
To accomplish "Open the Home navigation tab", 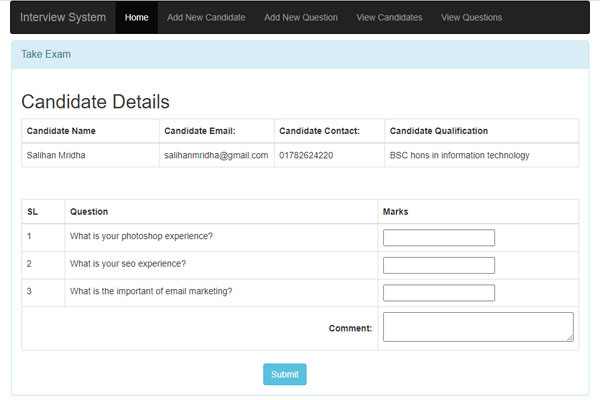I will tap(137, 17).
